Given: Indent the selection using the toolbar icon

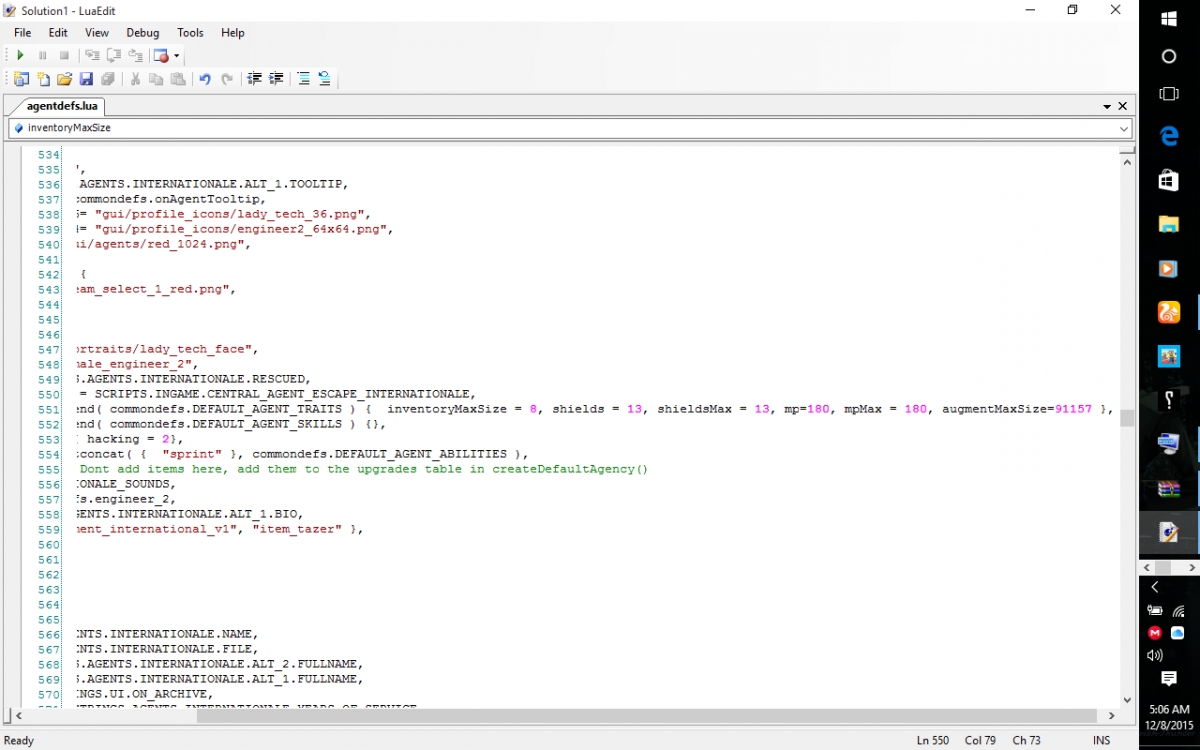Looking at the screenshot, I should coord(276,79).
